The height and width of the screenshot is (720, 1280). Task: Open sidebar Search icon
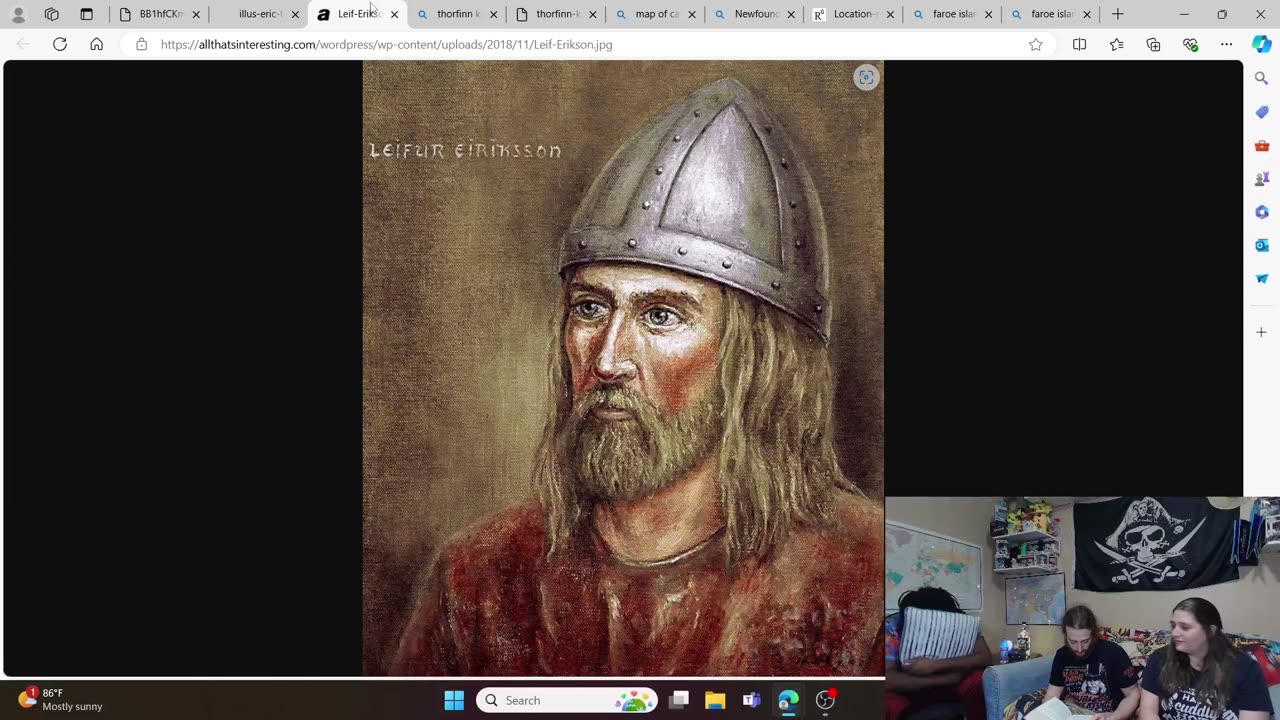1261,78
